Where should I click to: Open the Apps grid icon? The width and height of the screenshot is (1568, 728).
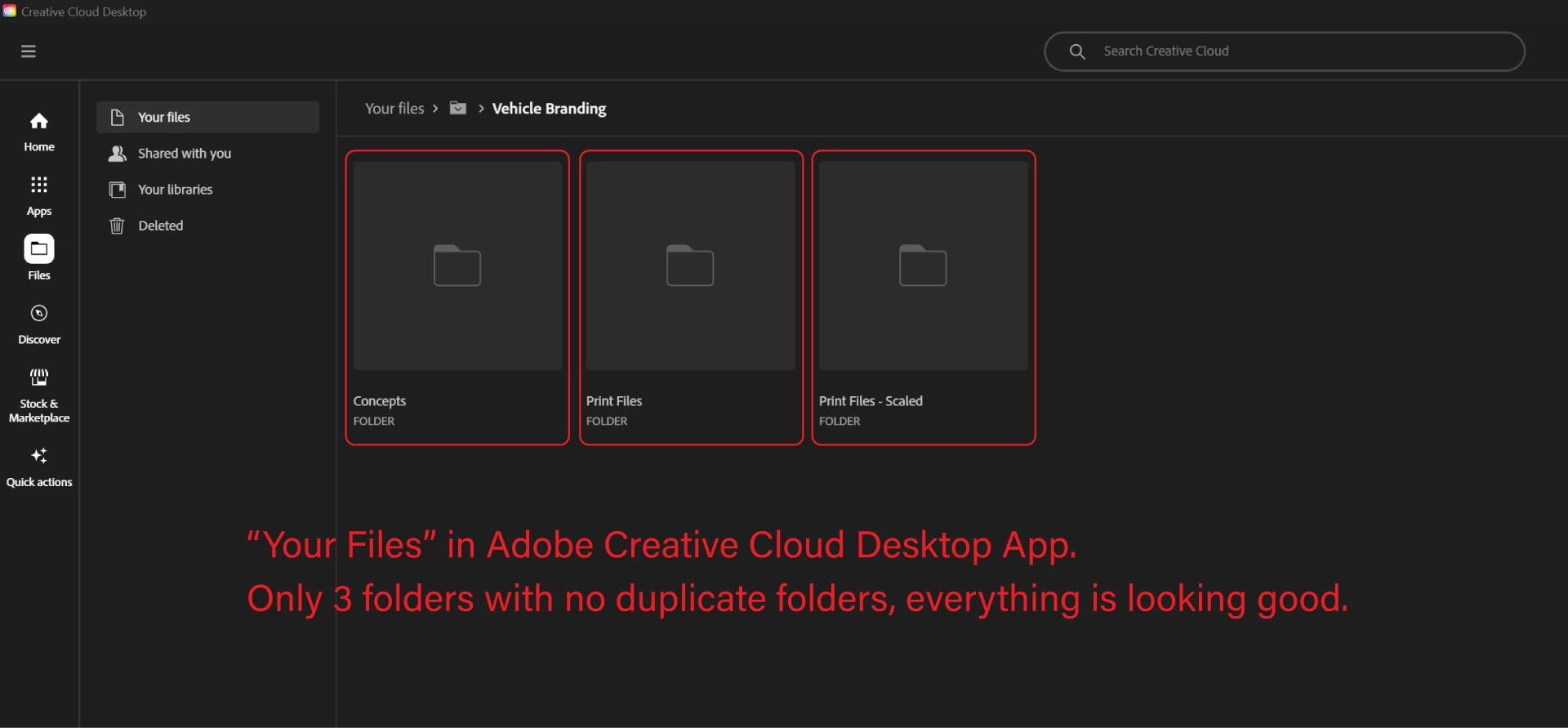39,185
